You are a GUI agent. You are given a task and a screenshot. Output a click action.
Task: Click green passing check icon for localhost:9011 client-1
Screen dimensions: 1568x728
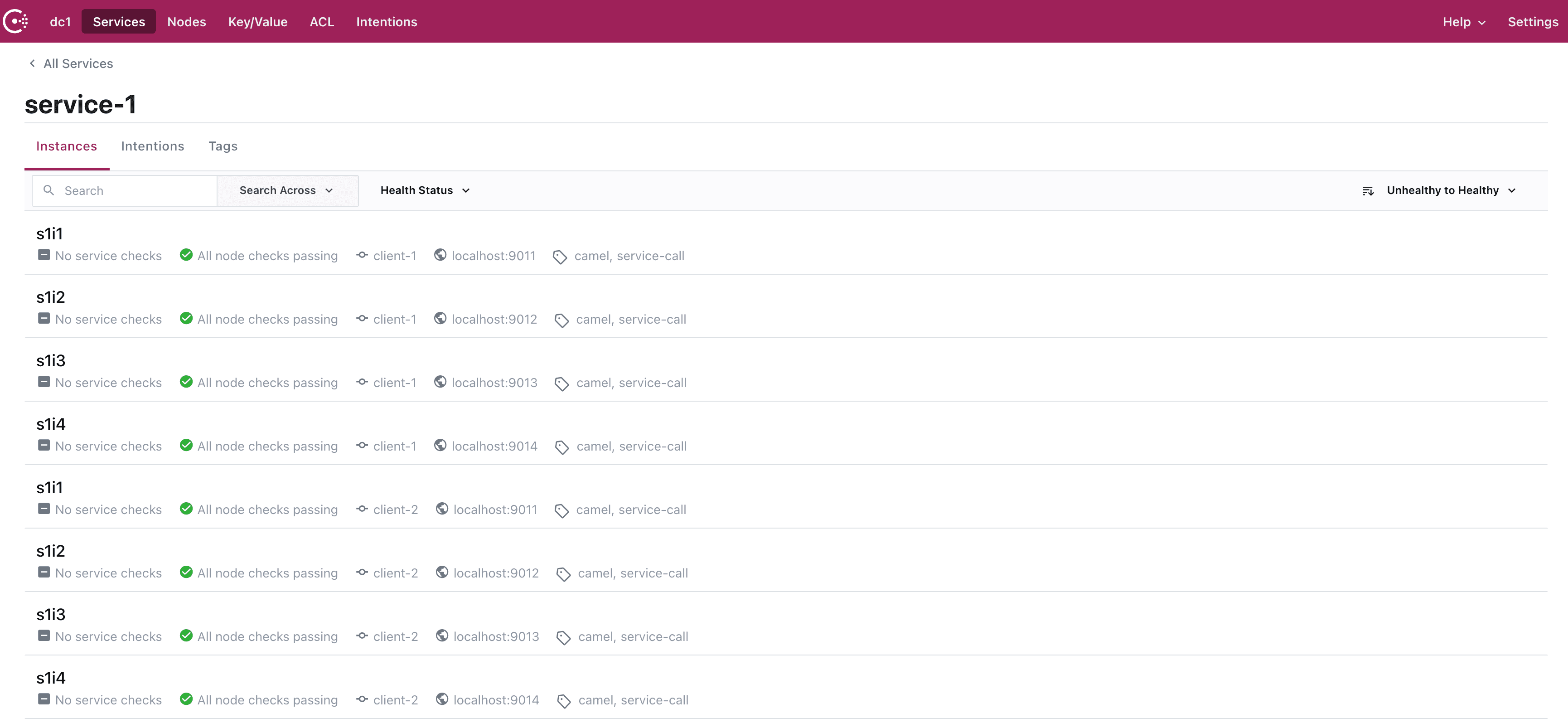186,255
